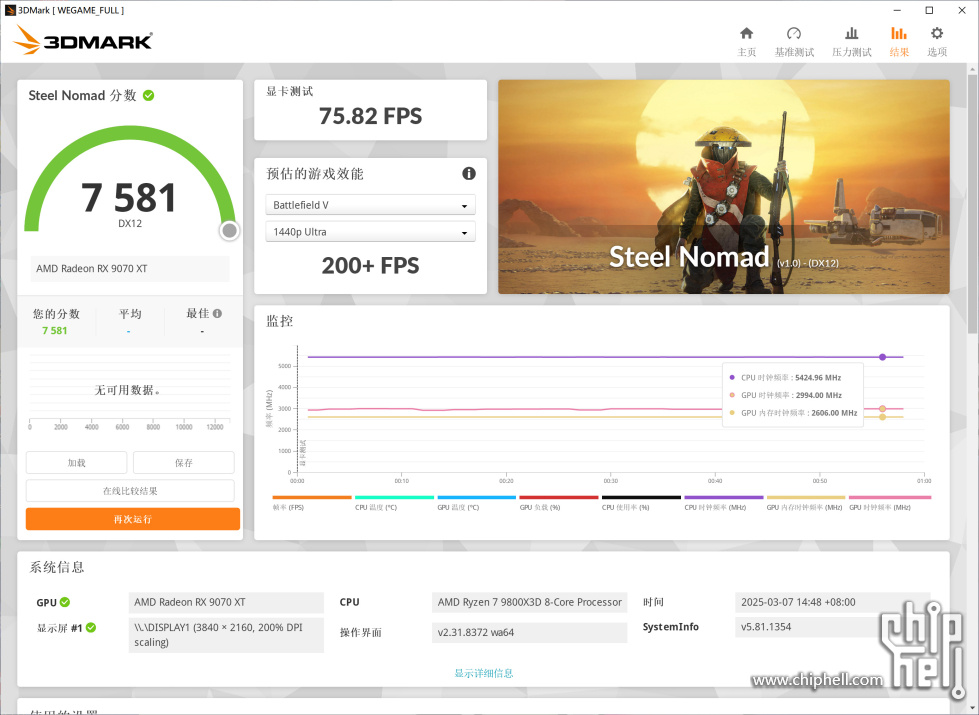Click the green check next to 显示屏 #1
Screen dimensions: 979x715
91,628
